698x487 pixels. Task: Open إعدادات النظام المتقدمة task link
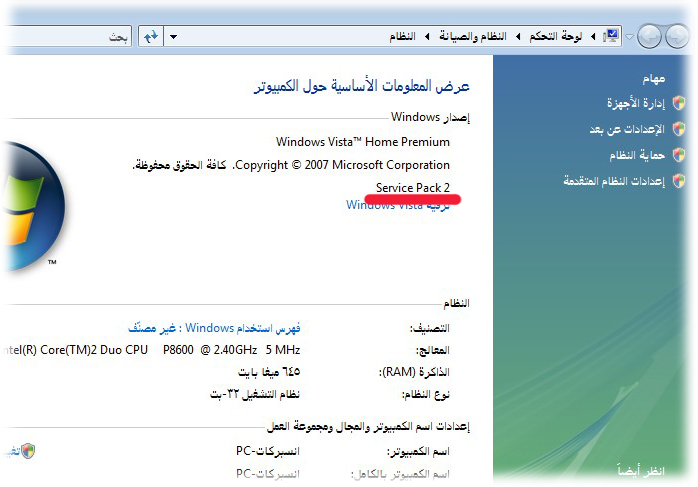(x=614, y=181)
